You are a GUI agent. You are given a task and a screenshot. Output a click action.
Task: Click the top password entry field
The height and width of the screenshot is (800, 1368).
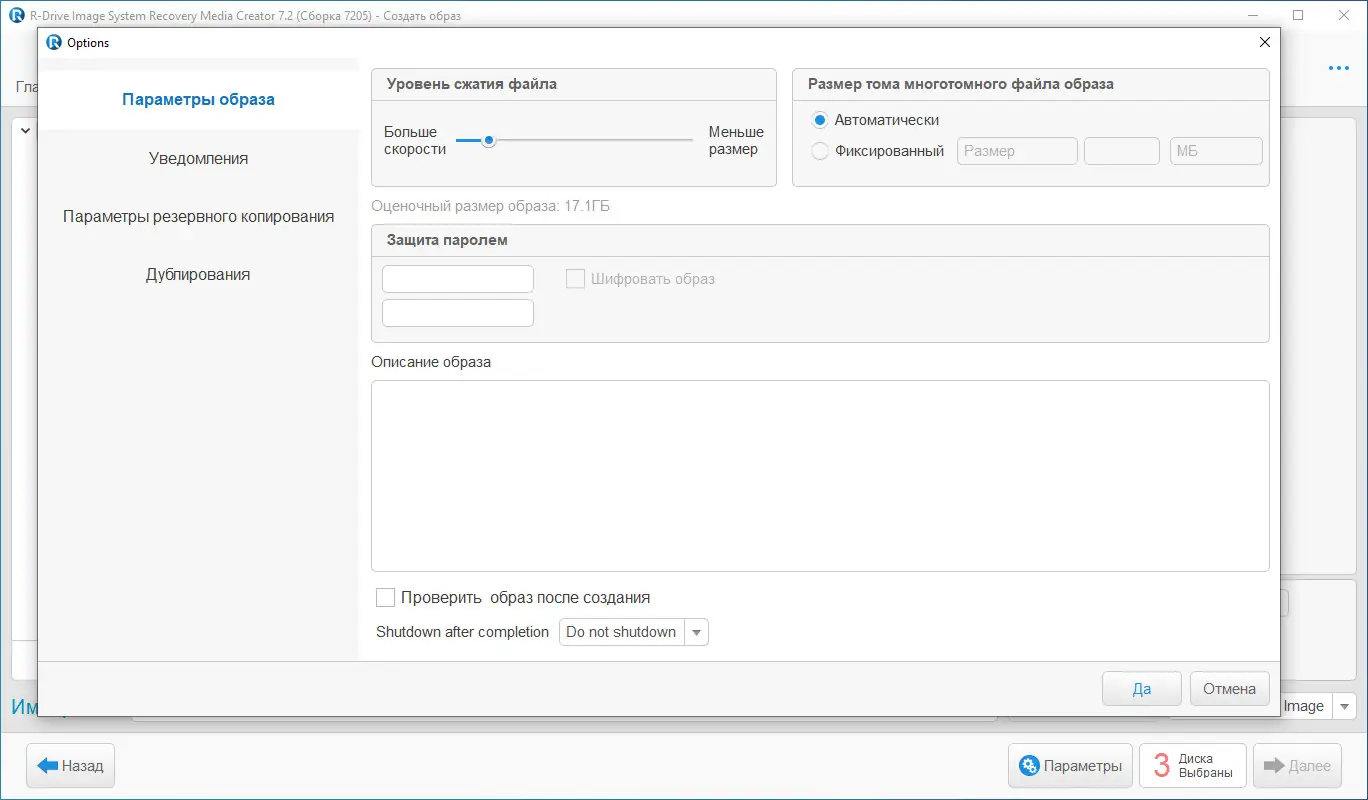click(457, 278)
